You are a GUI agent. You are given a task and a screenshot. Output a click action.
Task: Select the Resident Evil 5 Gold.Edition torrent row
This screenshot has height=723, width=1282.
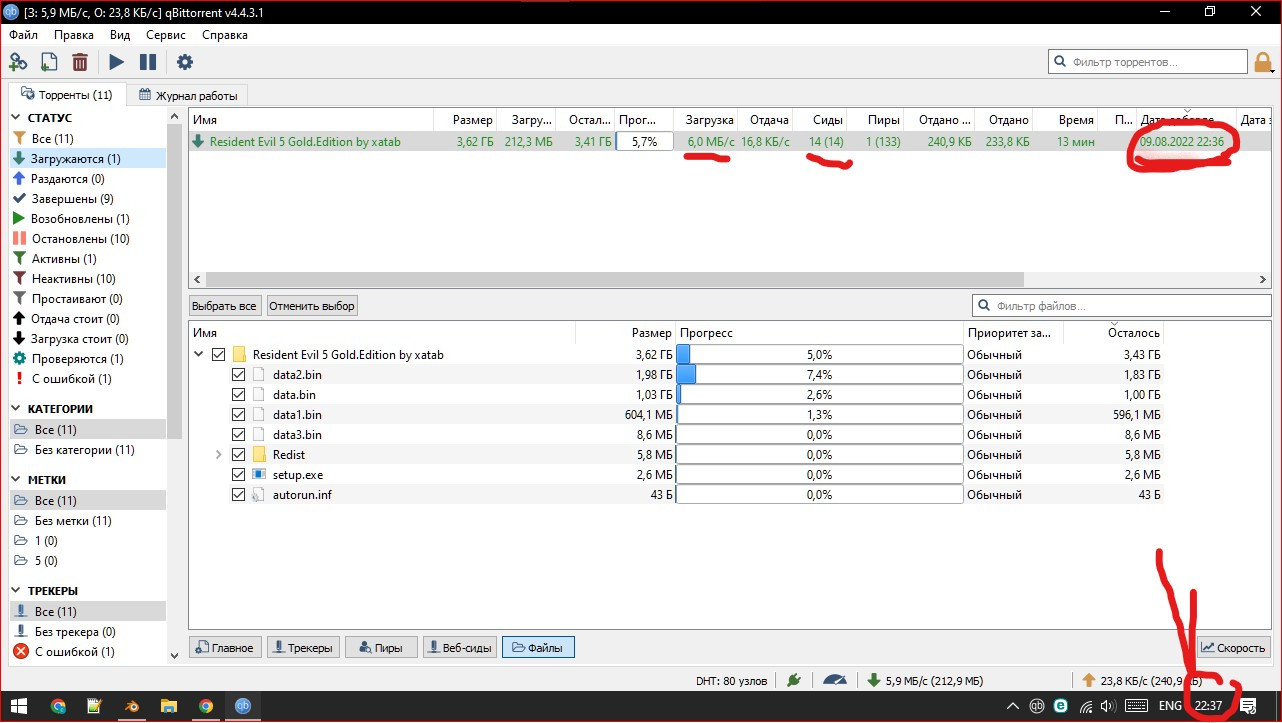(730, 141)
